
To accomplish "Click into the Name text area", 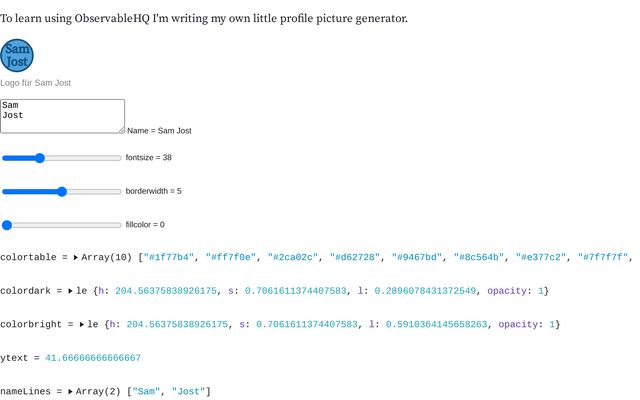I will (x=62, y=116).
